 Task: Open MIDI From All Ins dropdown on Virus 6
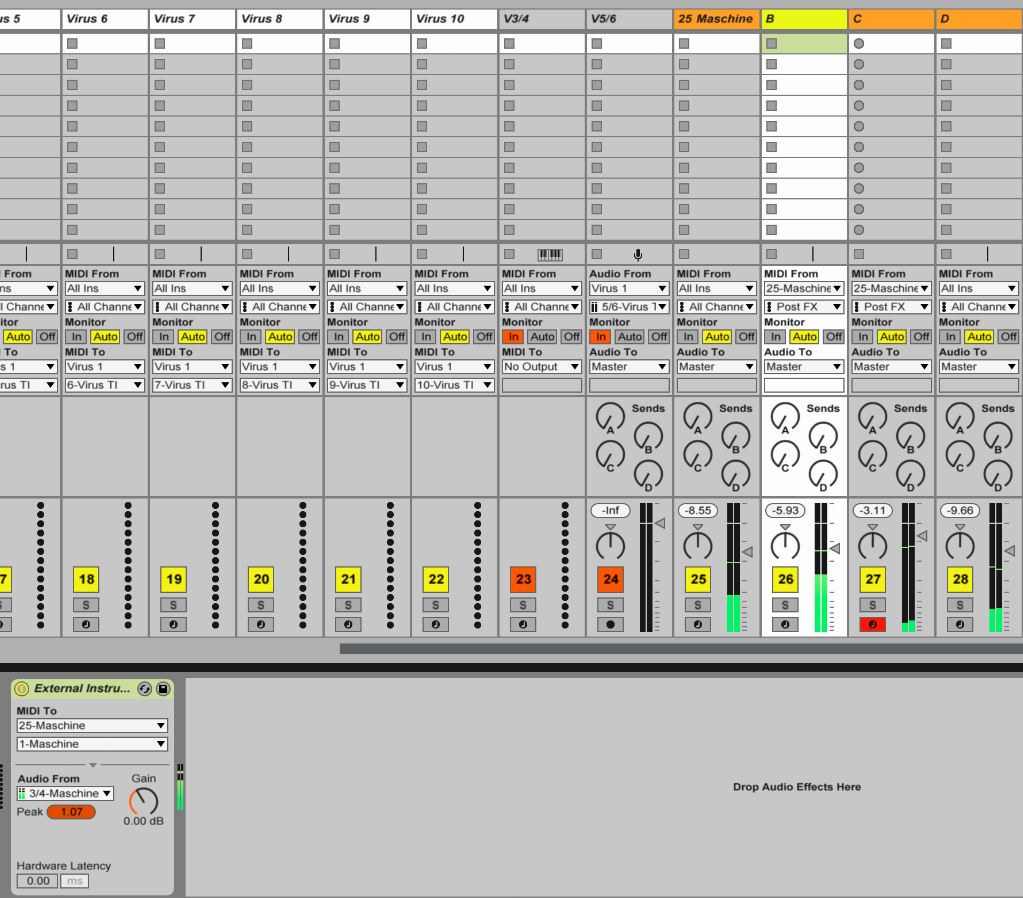click(x=104, y=288)
